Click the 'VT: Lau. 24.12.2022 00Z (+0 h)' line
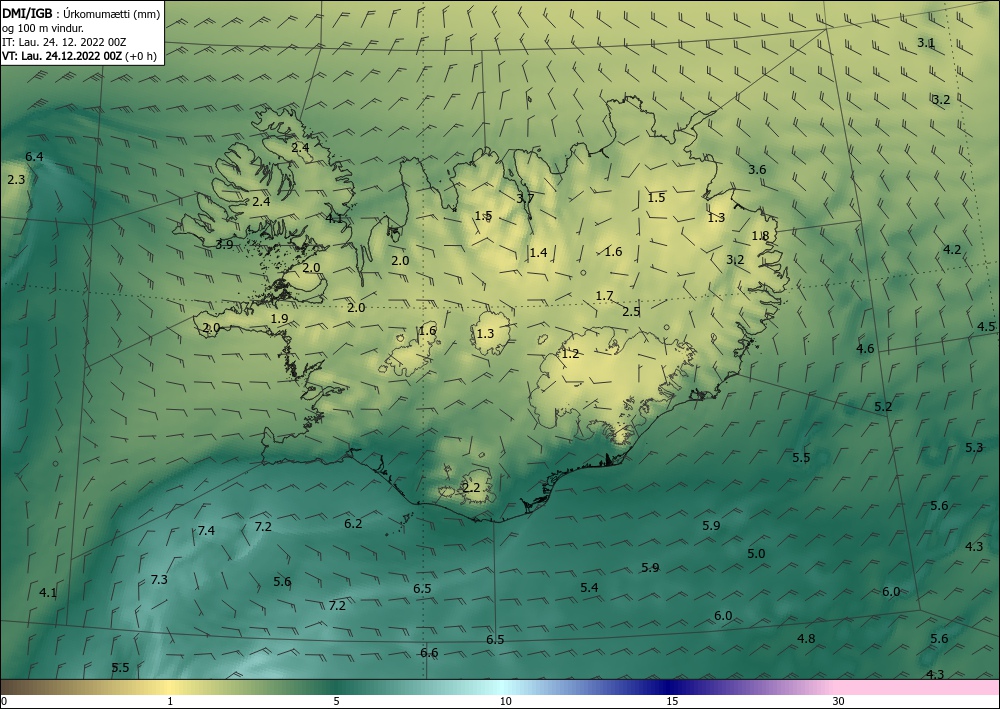This screenshot has width=1000, height=709. tap(79, 56)
